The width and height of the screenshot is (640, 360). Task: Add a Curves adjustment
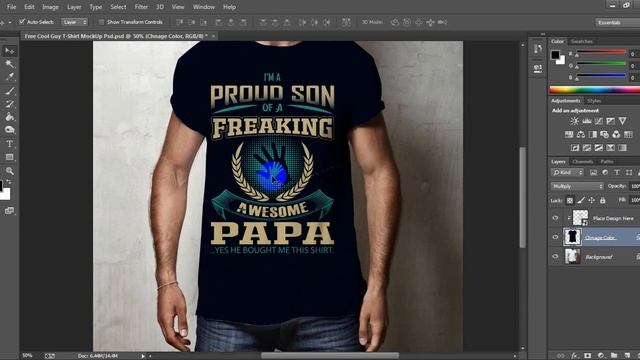[x=598, y=121]
